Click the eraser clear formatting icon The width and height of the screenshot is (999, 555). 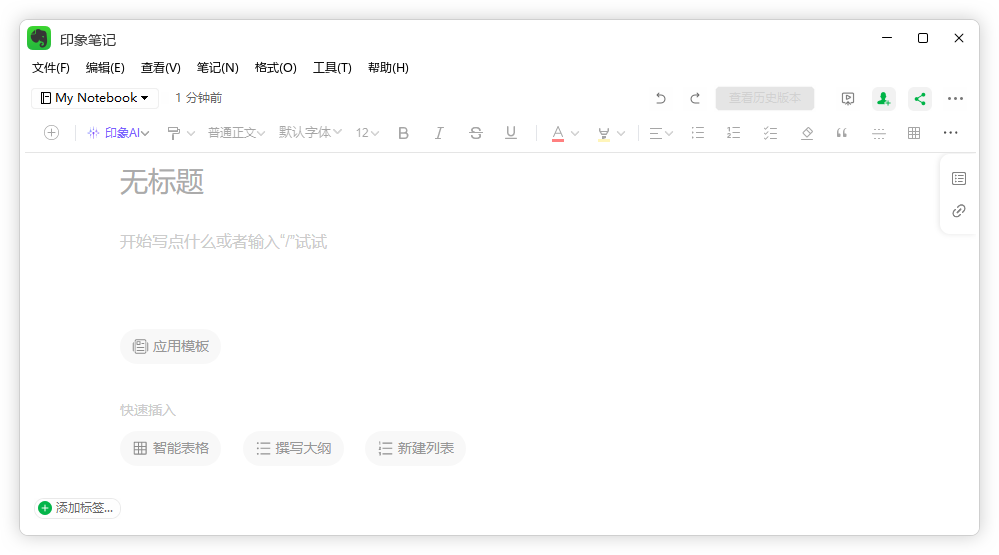(x=807, y=133)
